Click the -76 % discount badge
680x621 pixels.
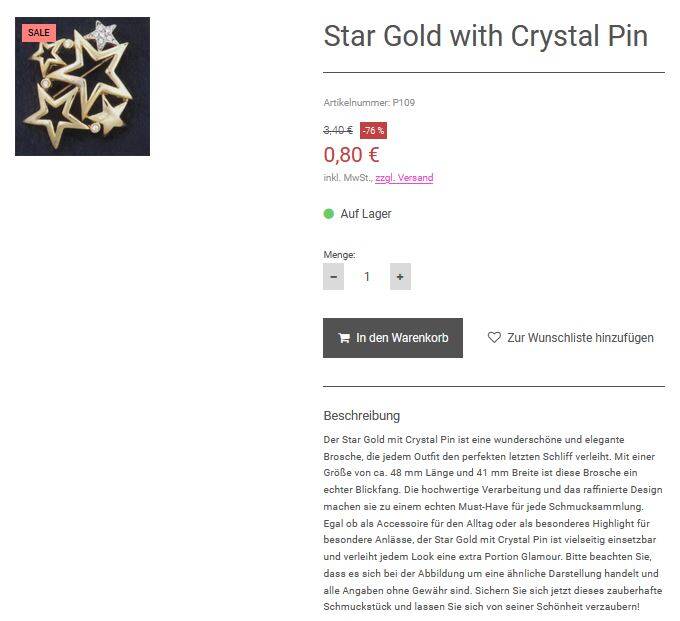tap(373, 130)
